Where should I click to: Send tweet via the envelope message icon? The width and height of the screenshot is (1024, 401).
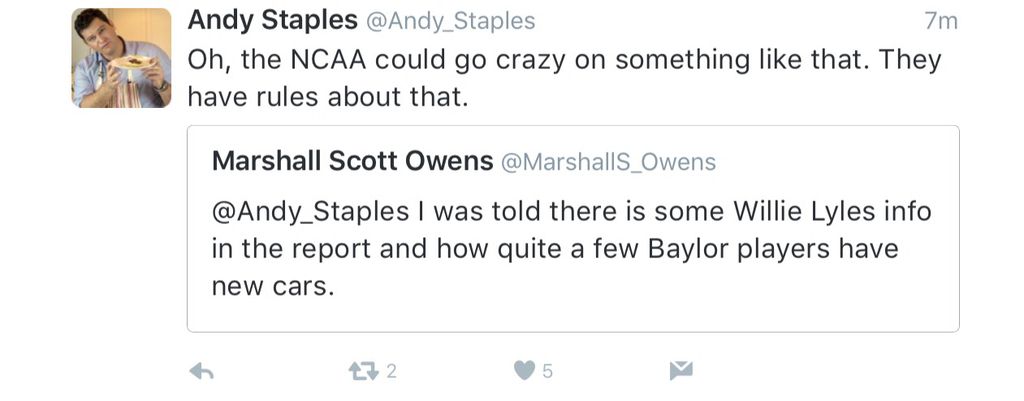tap(681, 371)
